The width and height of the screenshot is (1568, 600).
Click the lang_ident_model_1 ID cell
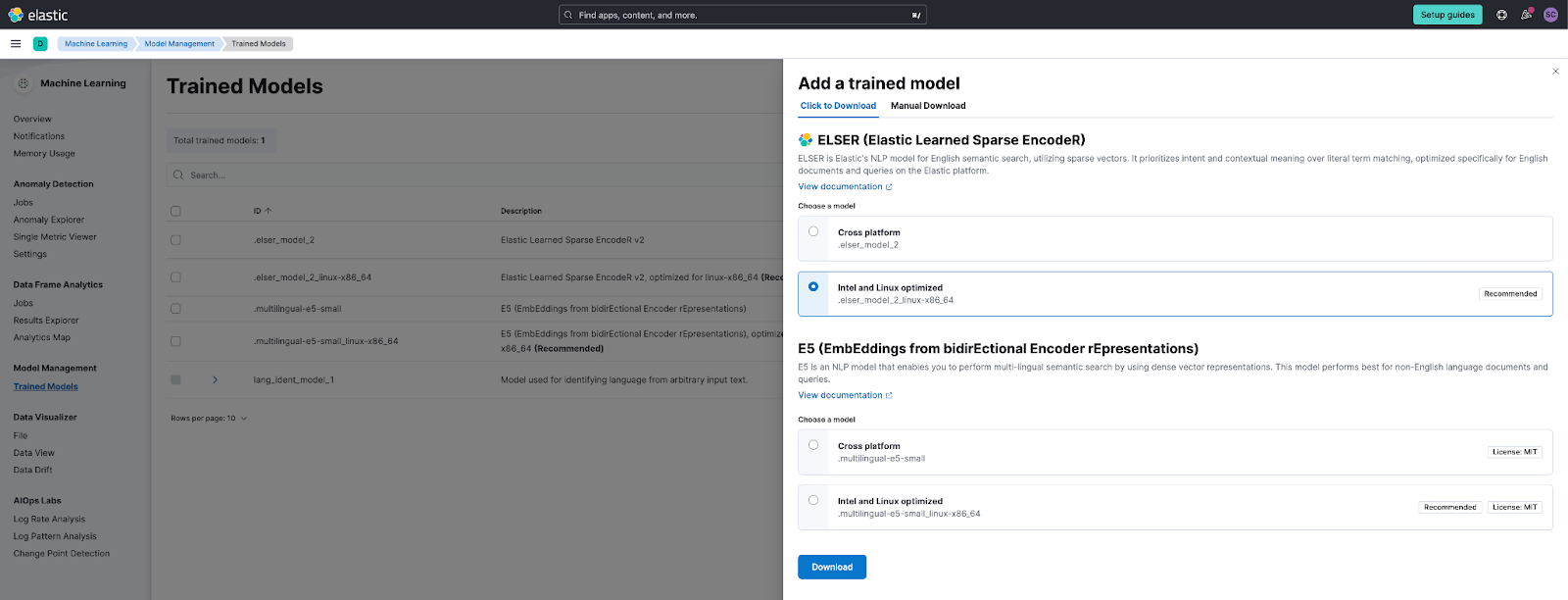coord(294,379)
